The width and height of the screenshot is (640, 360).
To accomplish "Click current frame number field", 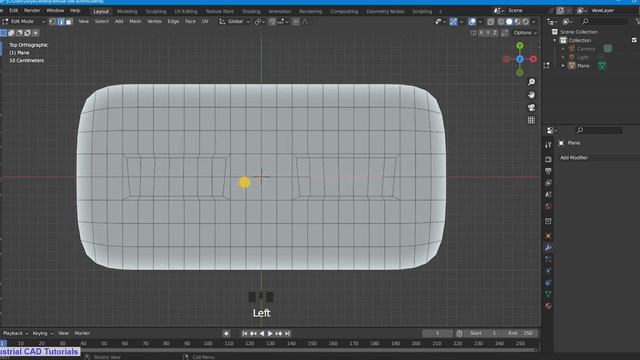I will pos(437,333).
